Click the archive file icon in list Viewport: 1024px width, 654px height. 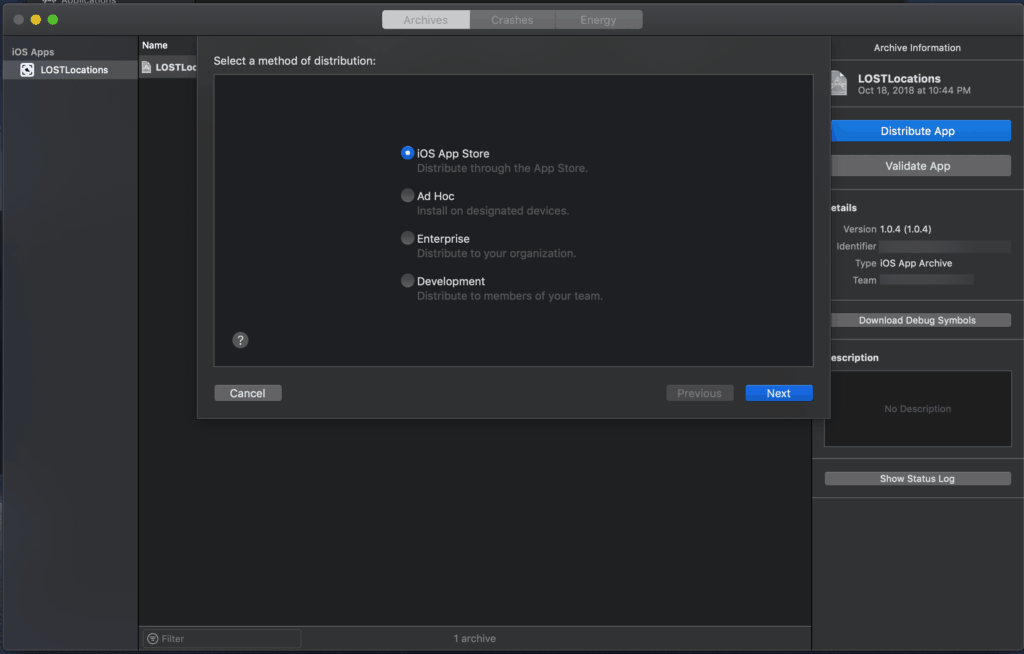coord(146,67)
